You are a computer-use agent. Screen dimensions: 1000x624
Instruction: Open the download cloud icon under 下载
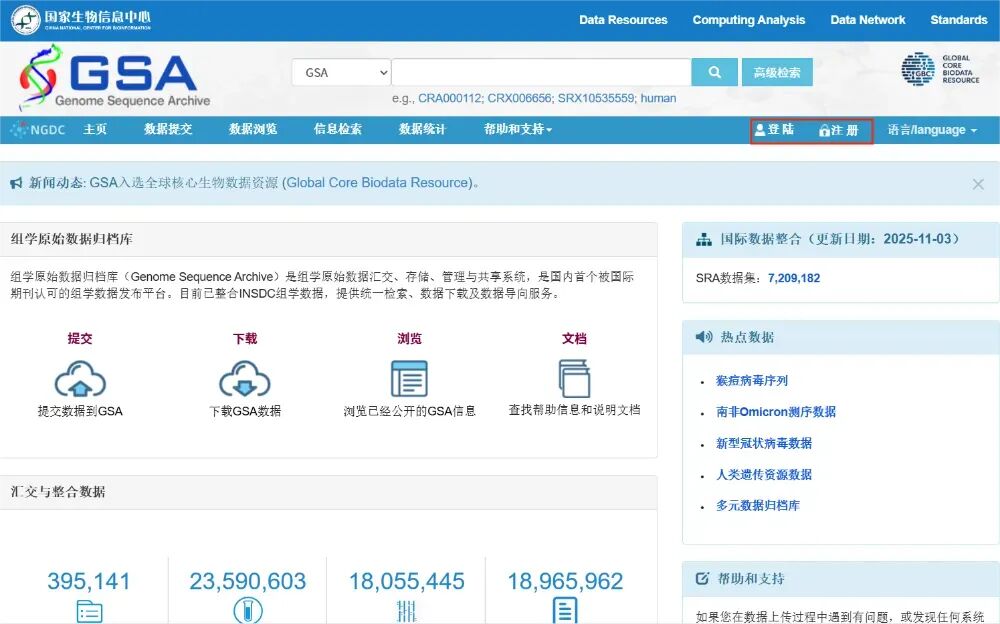245,379
